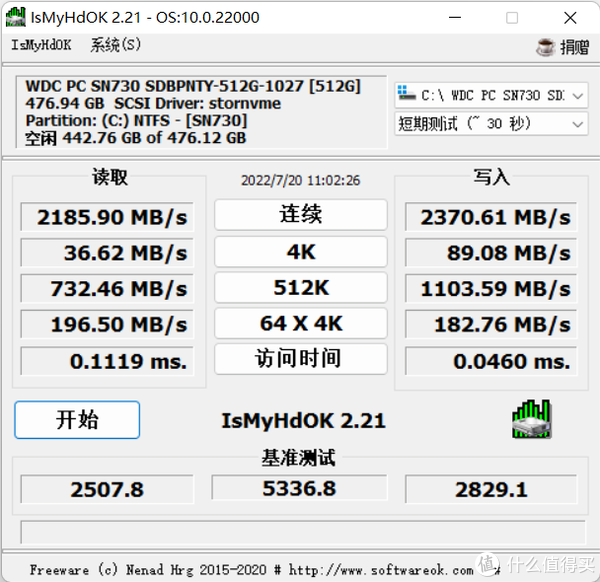
Task: Click the 开始 start button
Action: click(77, 420)
